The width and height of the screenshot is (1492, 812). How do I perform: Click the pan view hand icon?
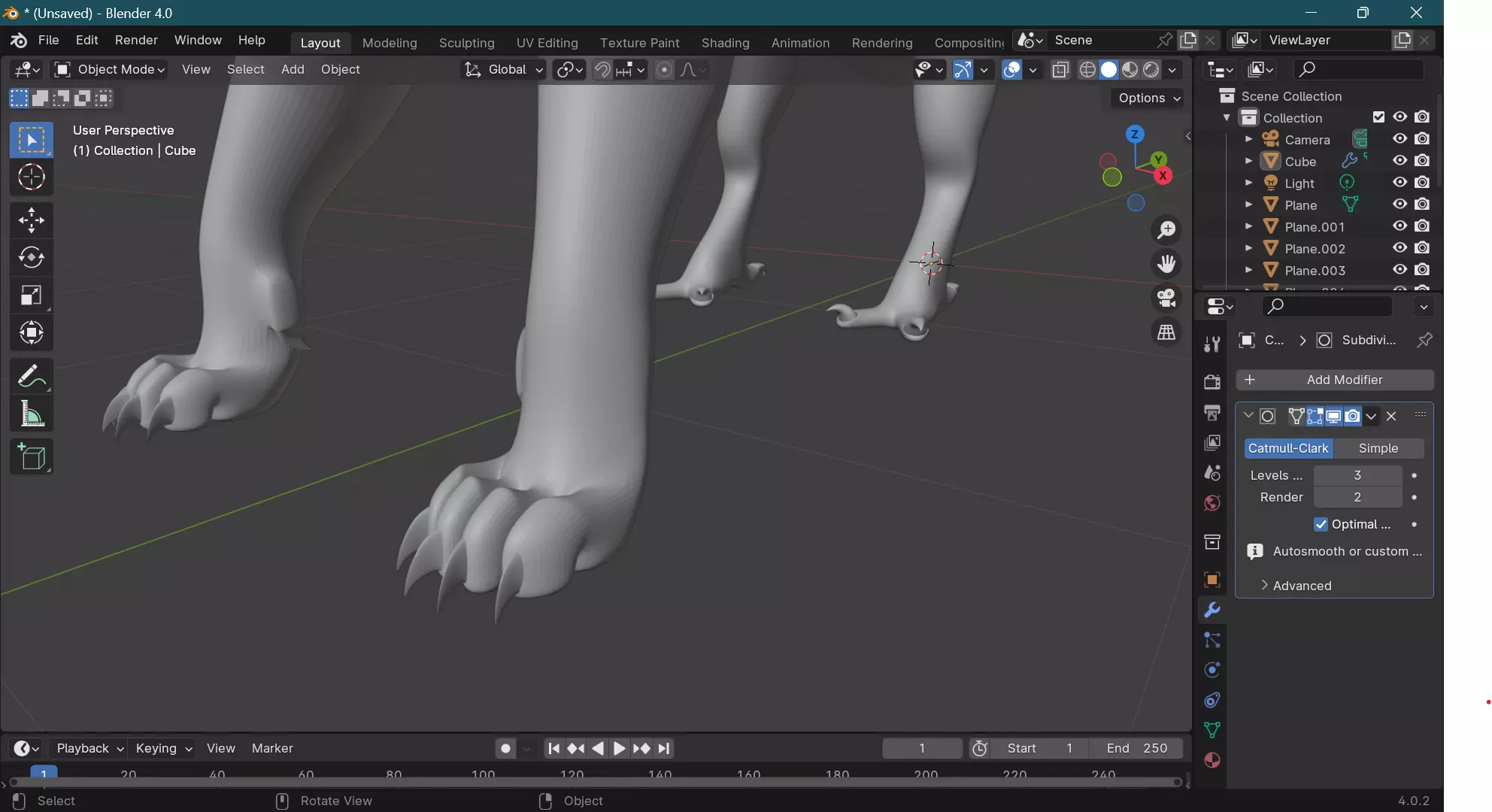click(1166, 264)
